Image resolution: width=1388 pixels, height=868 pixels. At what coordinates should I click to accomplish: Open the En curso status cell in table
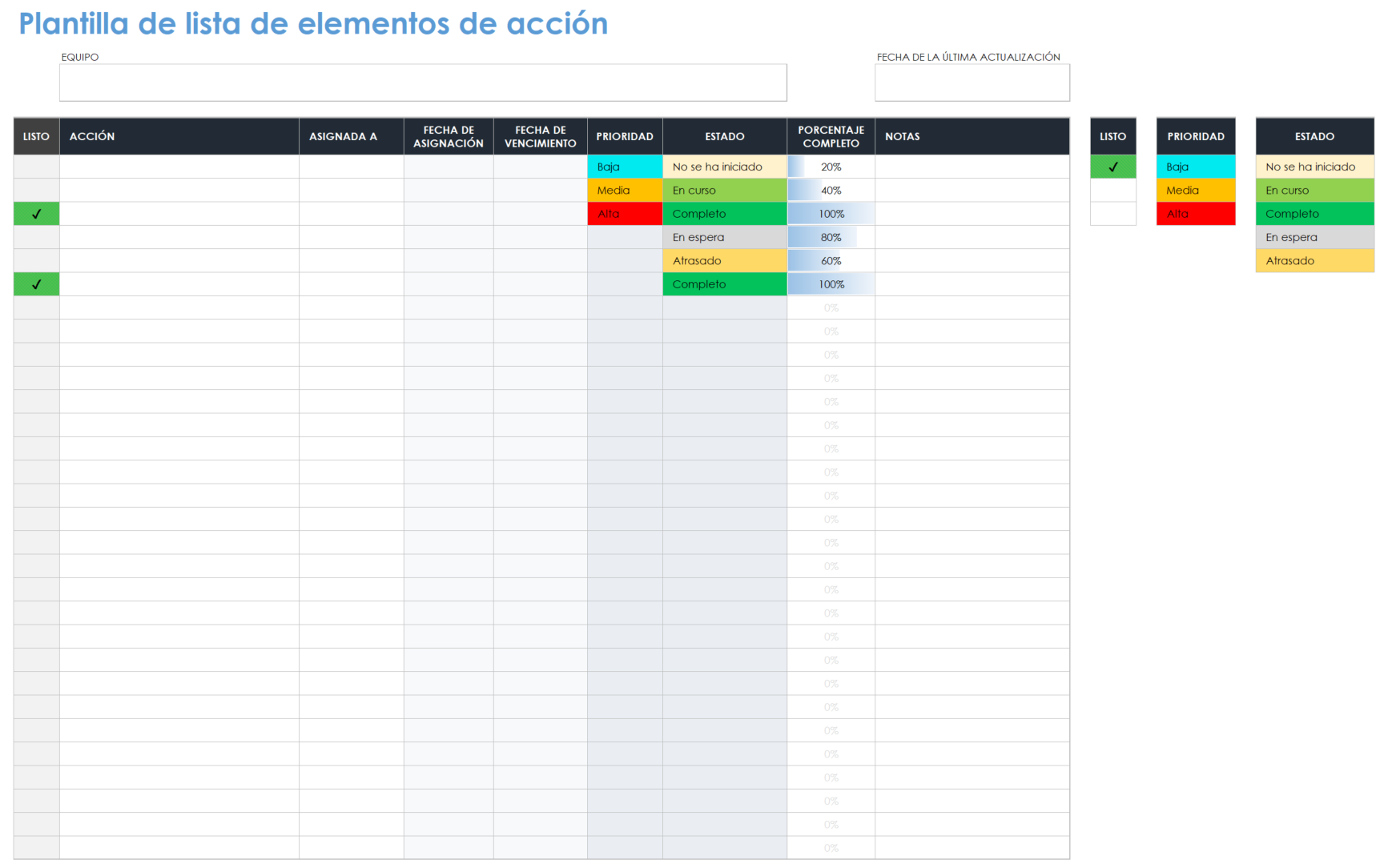click(x=725, y=190)
